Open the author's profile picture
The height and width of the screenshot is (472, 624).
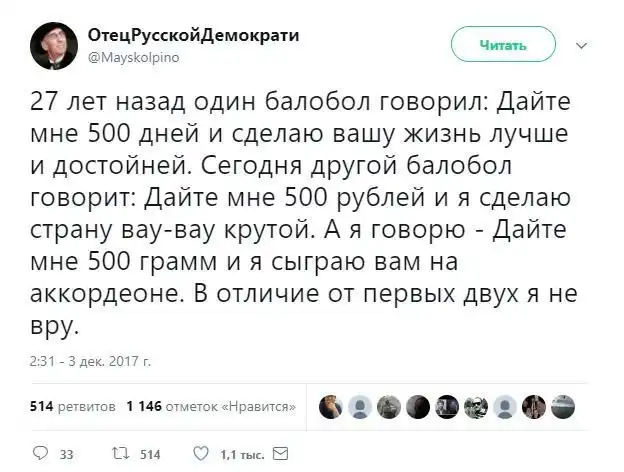(x=54, y=46)
